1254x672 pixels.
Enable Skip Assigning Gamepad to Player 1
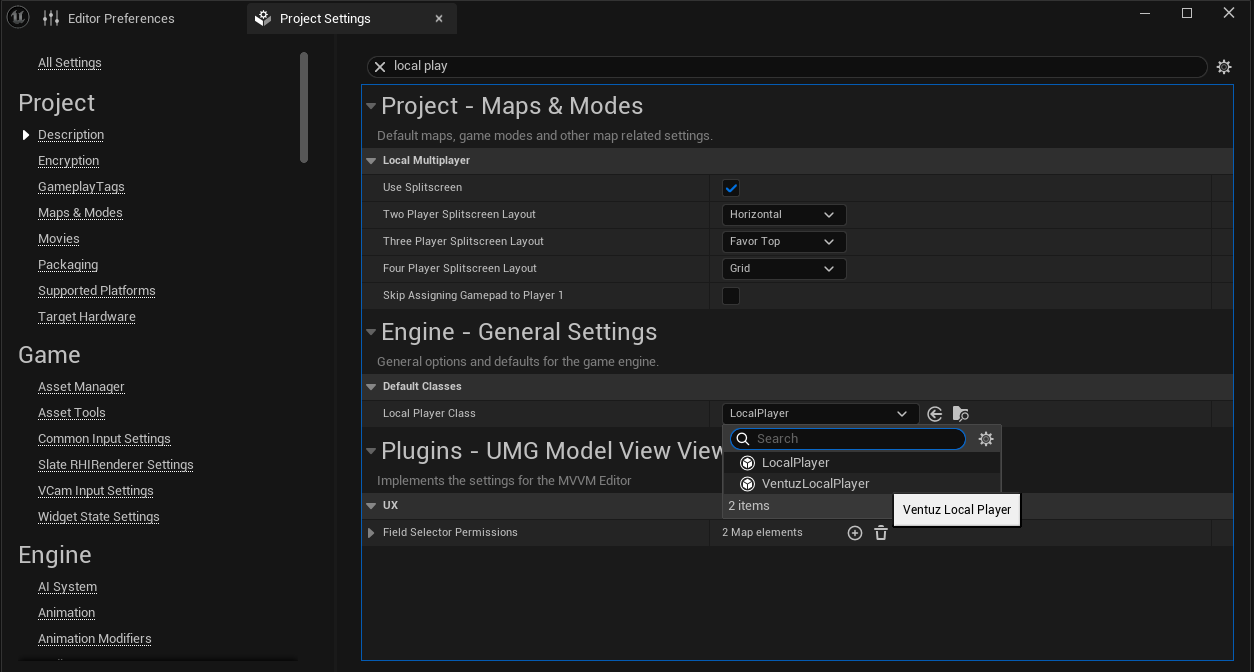731,296
